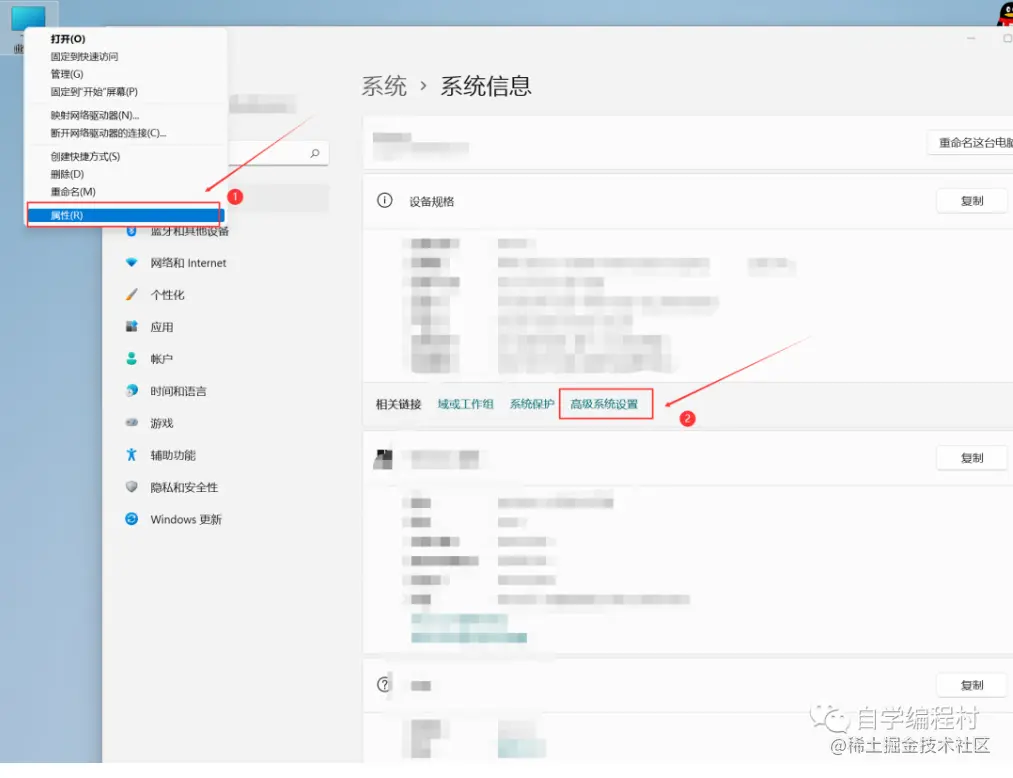
Task: Select 固定到"开始"屏幕(P) entry
Action: pos(94,92)
